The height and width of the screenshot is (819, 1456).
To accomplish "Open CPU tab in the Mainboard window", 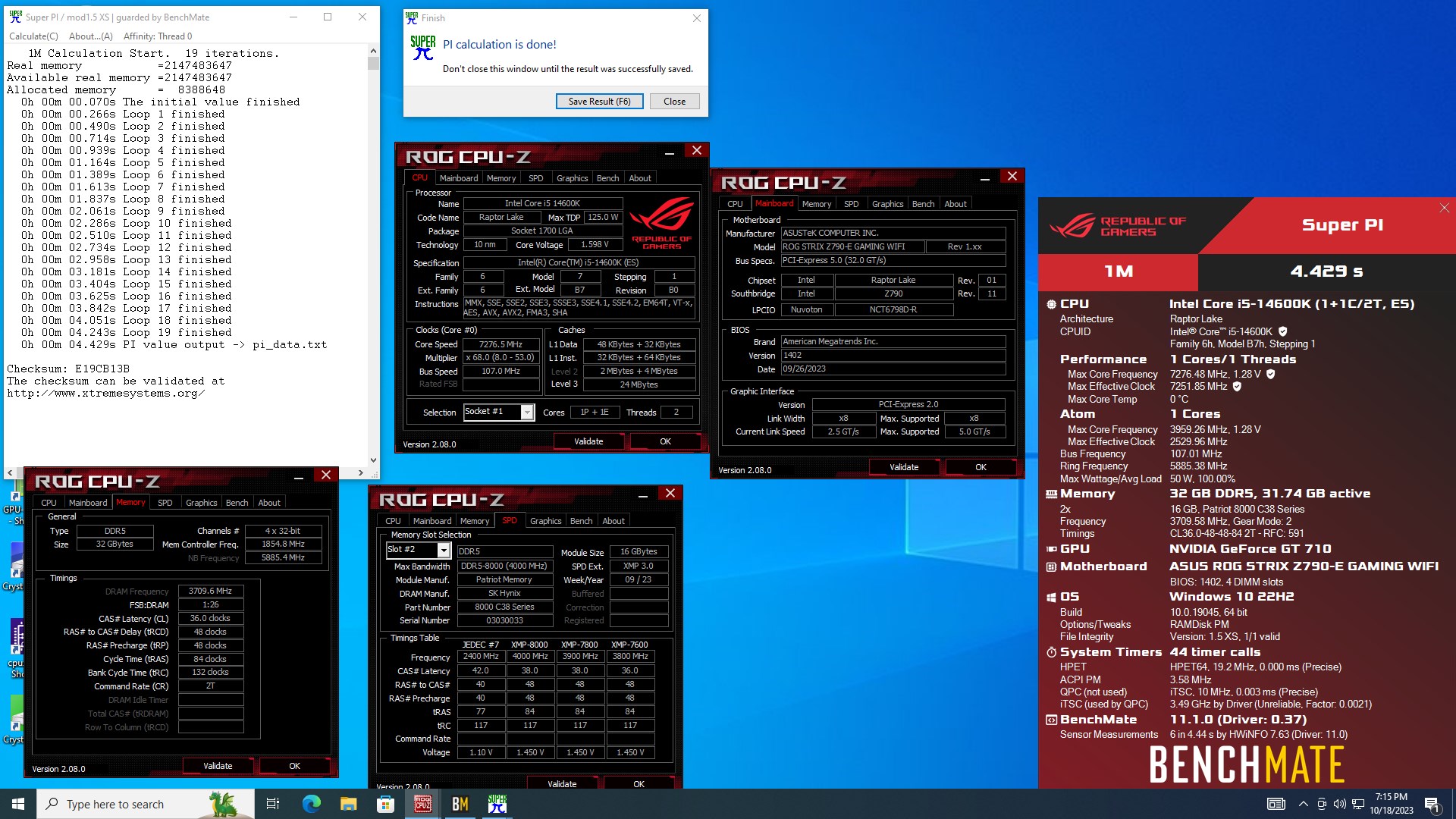I will point(735,204).
